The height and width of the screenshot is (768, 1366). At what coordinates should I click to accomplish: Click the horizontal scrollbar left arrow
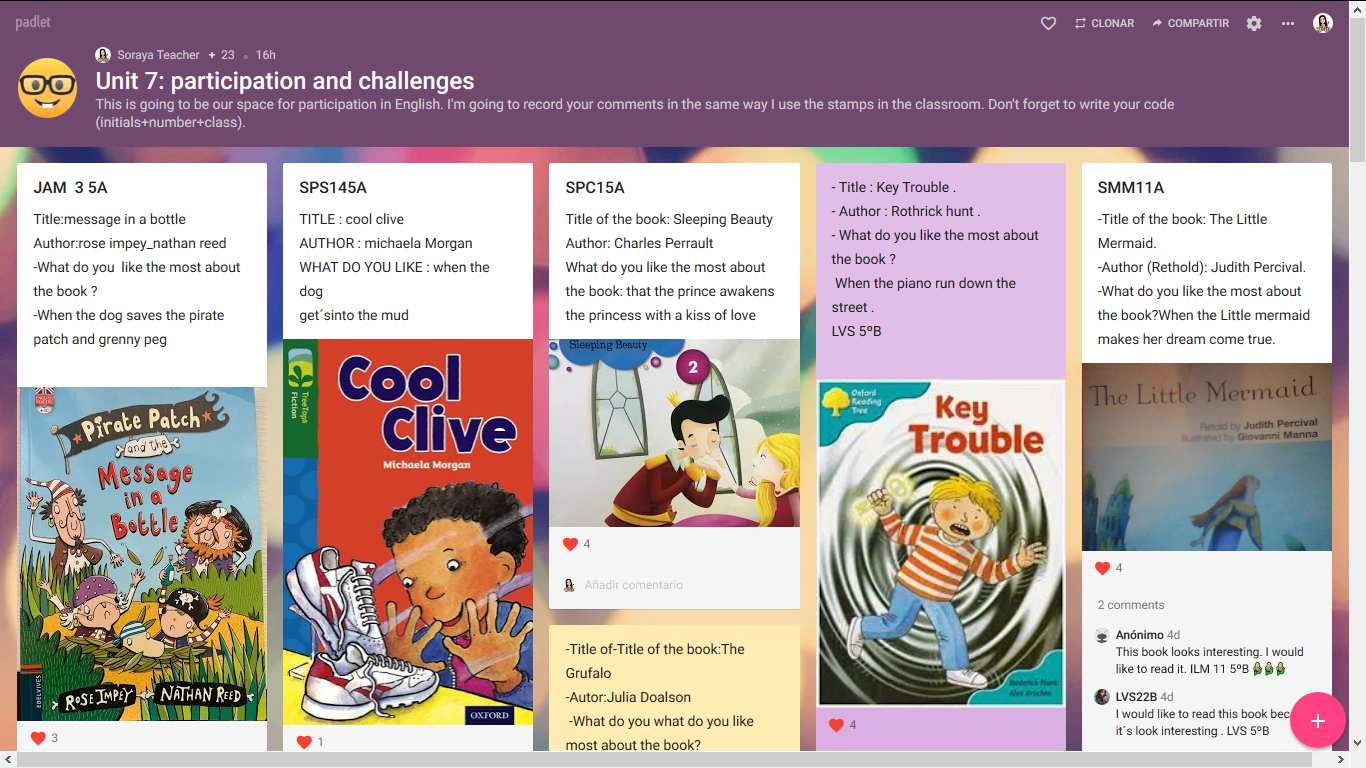pyautogui.click(x=8, y=760)
